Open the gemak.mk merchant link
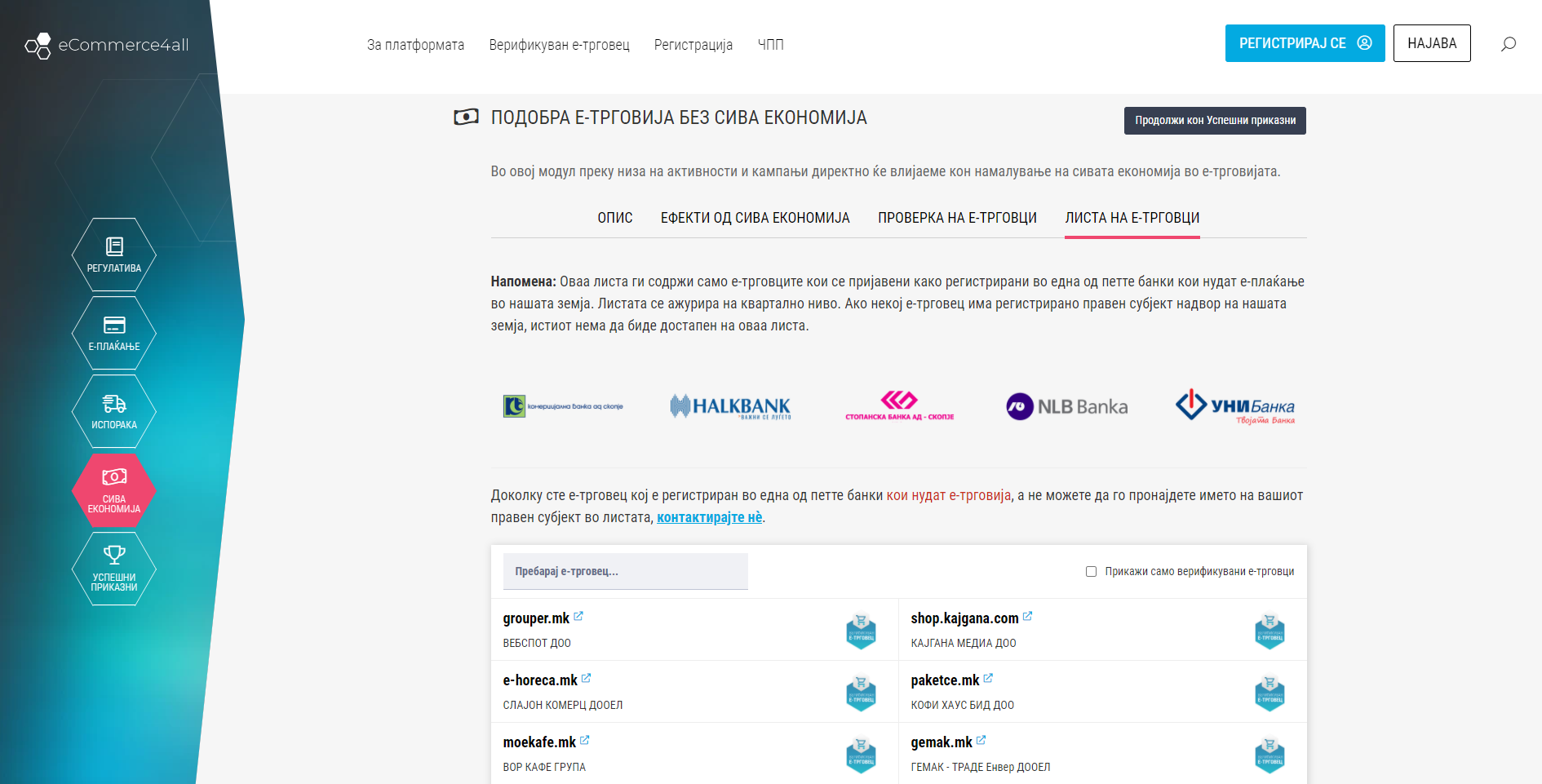The width and height of the screenshot is (1542, 784). [x=942, y=742]
